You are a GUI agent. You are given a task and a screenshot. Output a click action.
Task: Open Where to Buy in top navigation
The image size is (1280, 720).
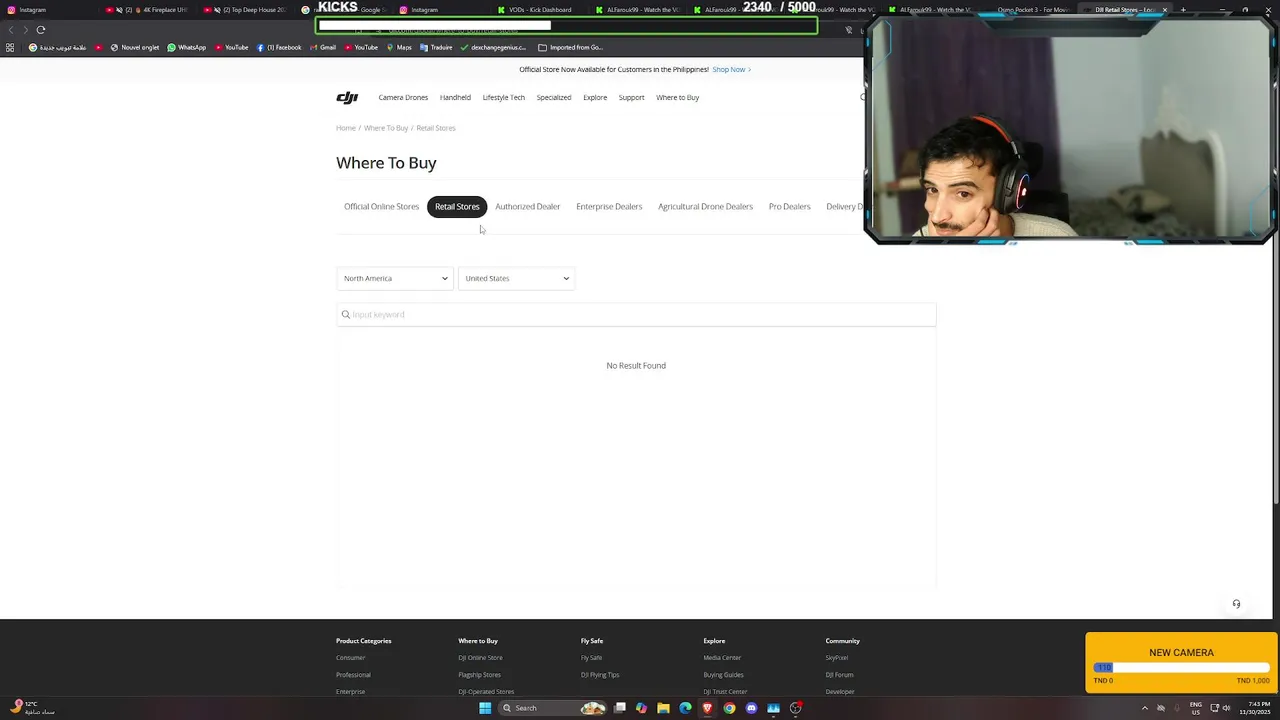click(x=677, y=97)
